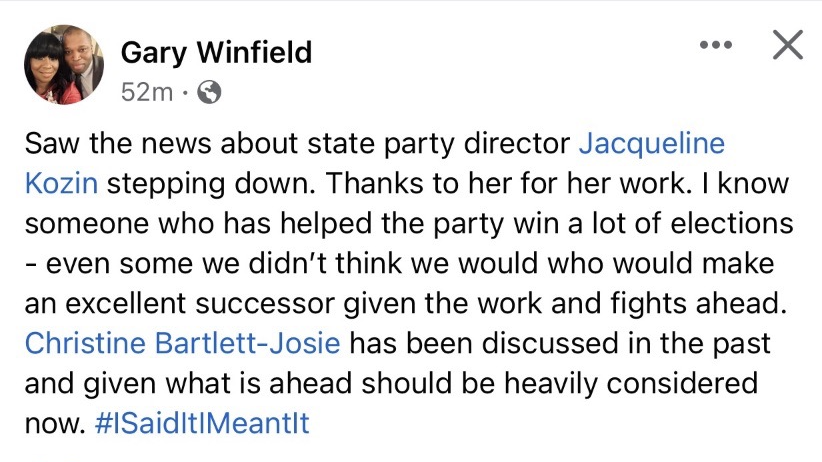Open the three-dot post options menu
822x462 pixels.
[x=716, y=45]
